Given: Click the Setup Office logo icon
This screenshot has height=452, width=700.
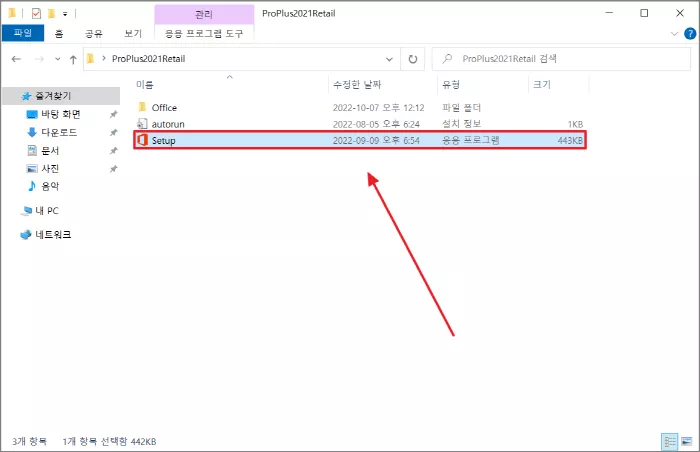Looking at the screenshot, I should (142, 140).
